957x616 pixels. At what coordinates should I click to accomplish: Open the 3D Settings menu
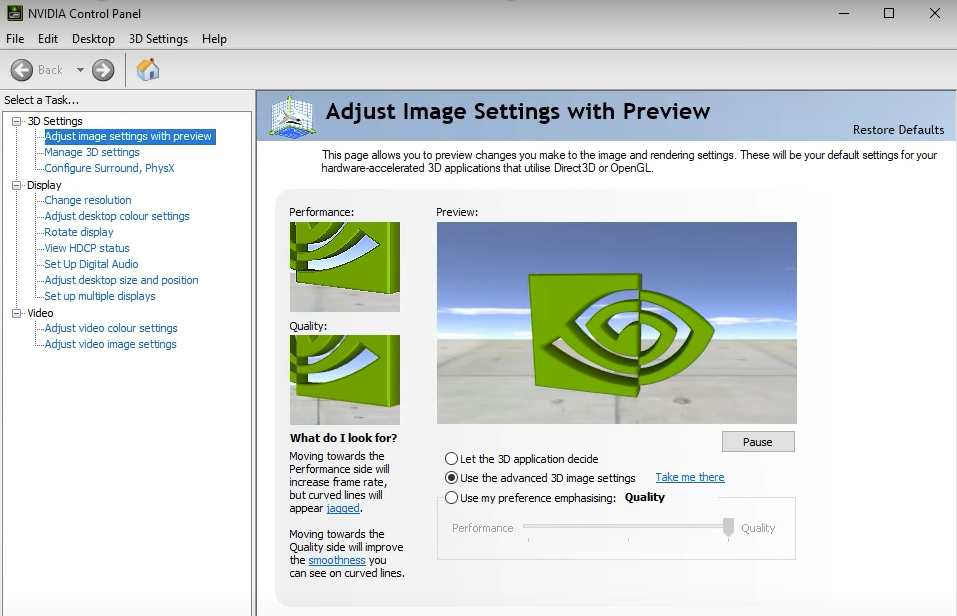(158, 38)
